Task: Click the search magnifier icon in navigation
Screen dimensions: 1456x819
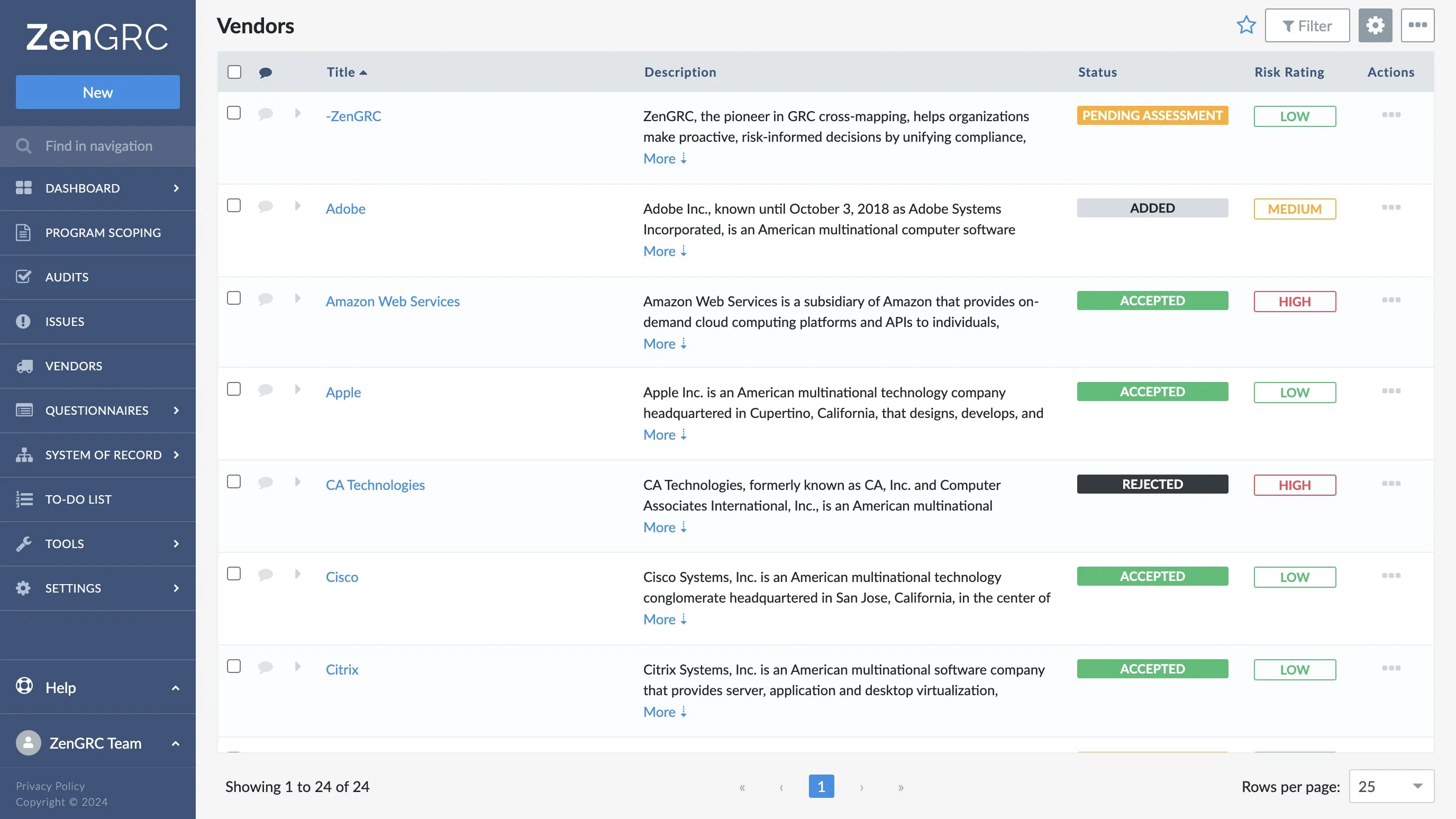Action: point(24,146)
